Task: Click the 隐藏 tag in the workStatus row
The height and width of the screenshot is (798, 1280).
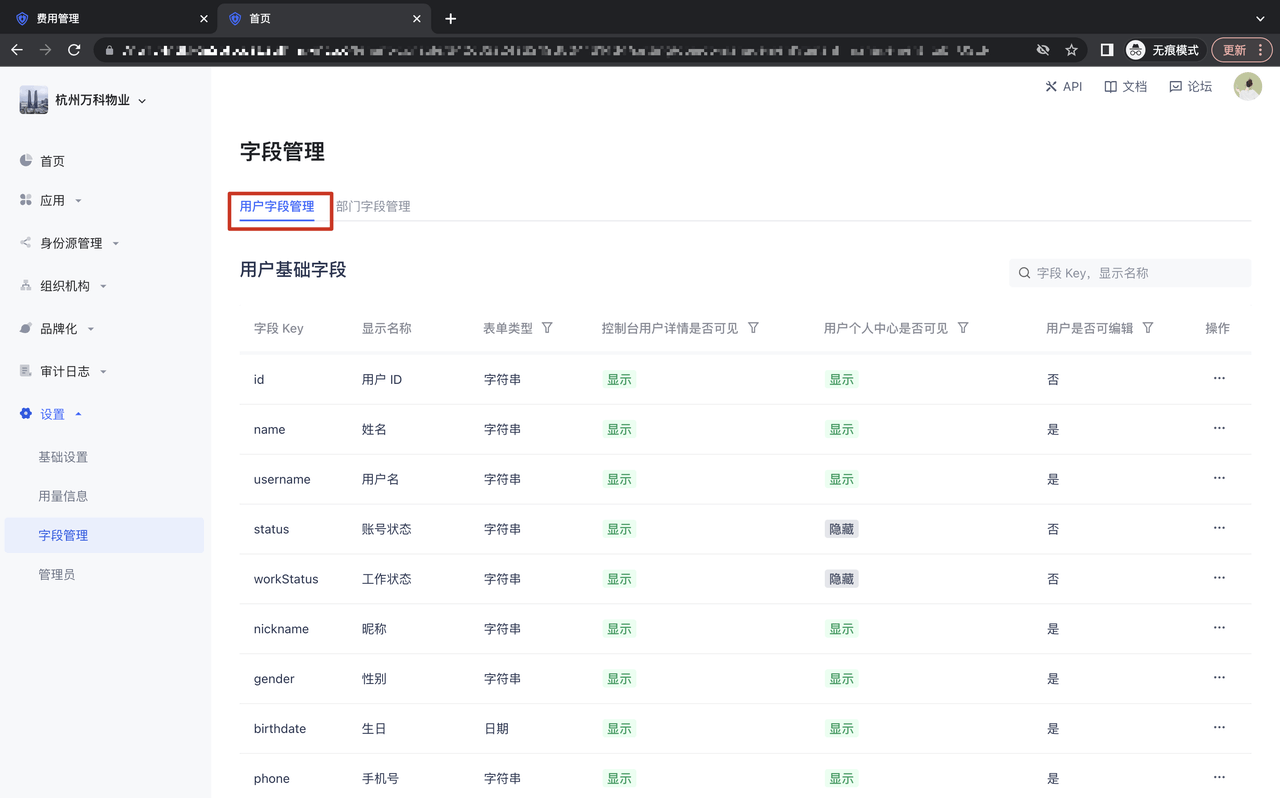Action: [841, 579]
